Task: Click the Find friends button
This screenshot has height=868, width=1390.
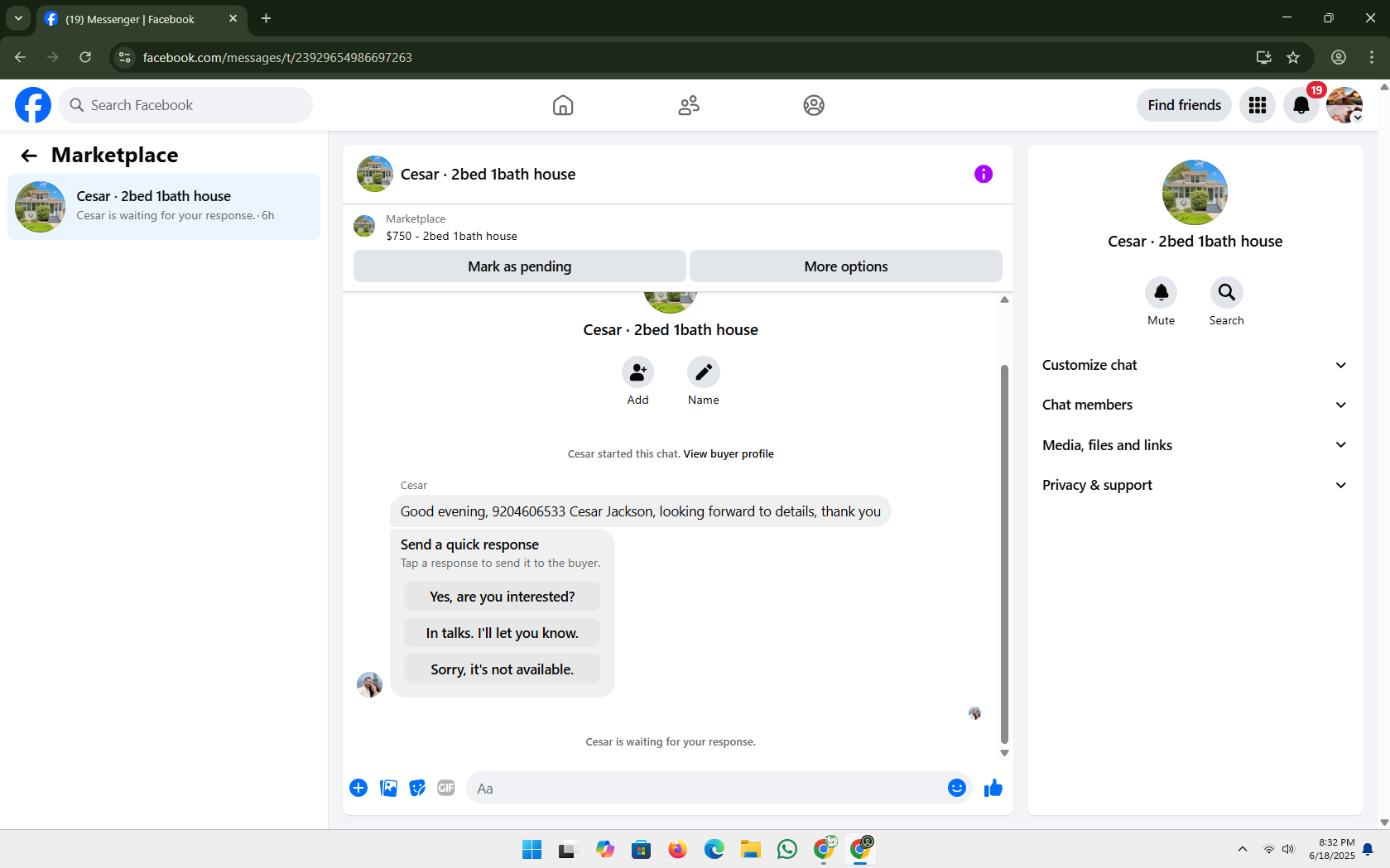Action: (x=1185, y=105)
